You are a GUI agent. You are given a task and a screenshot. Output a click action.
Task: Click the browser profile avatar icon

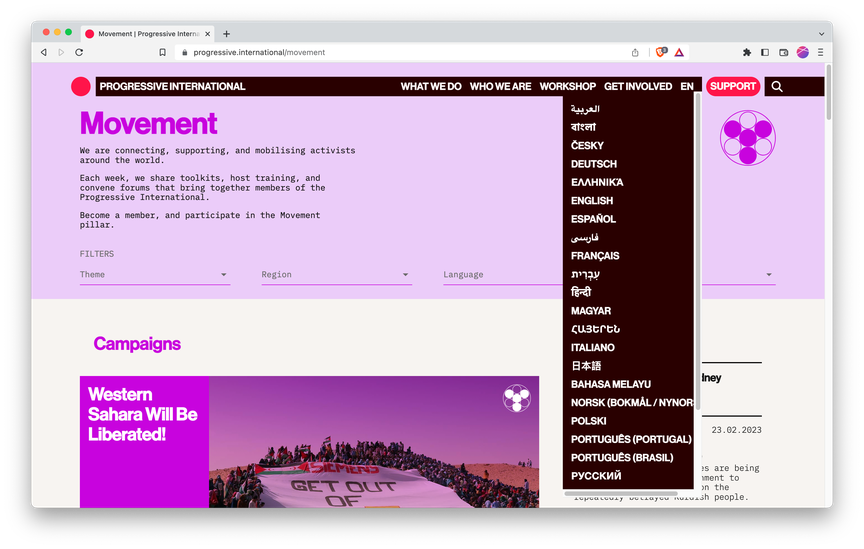pyautogui.click(x=803, y=52)
